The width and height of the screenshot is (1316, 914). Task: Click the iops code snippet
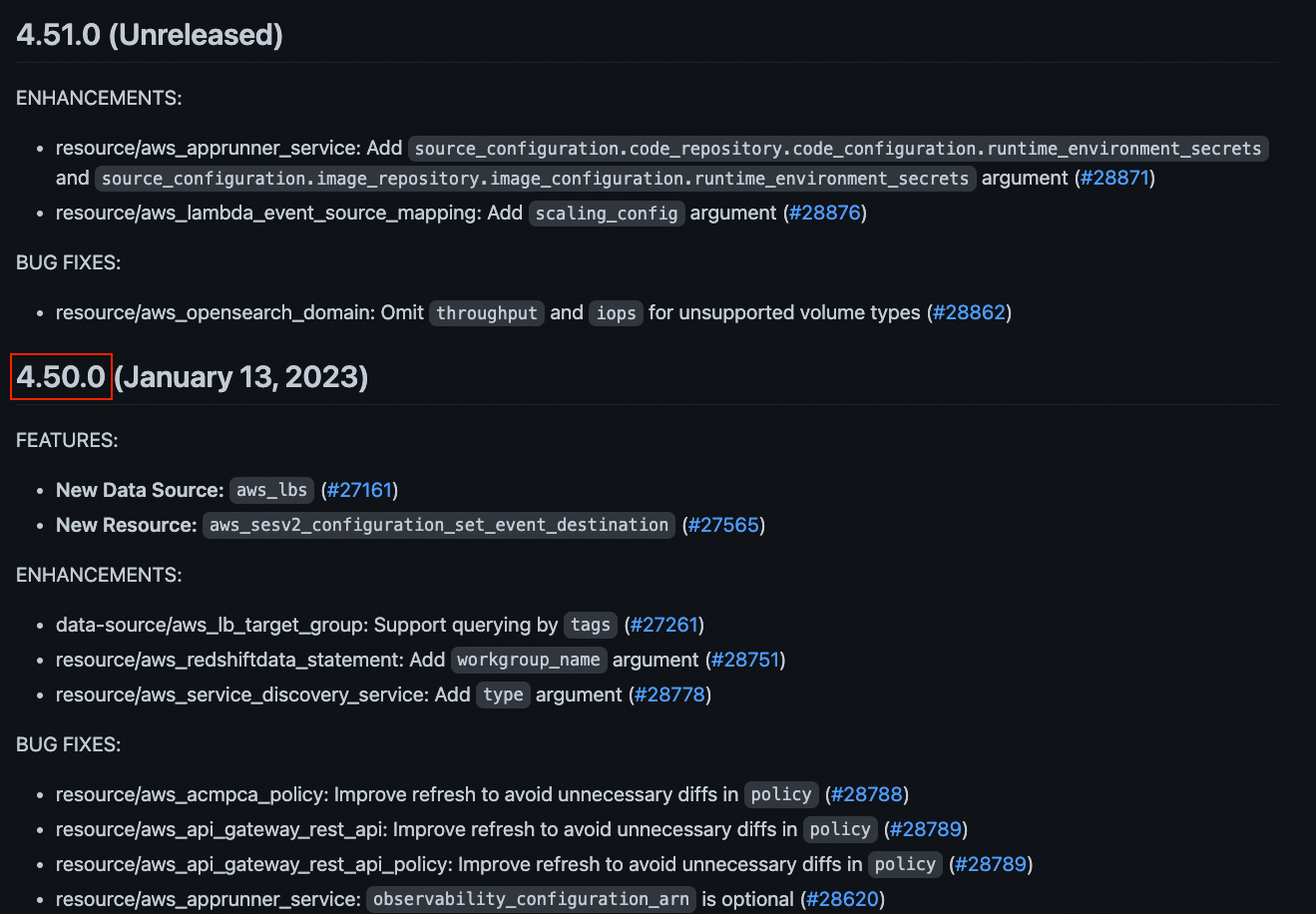click(x=616, y=313)
